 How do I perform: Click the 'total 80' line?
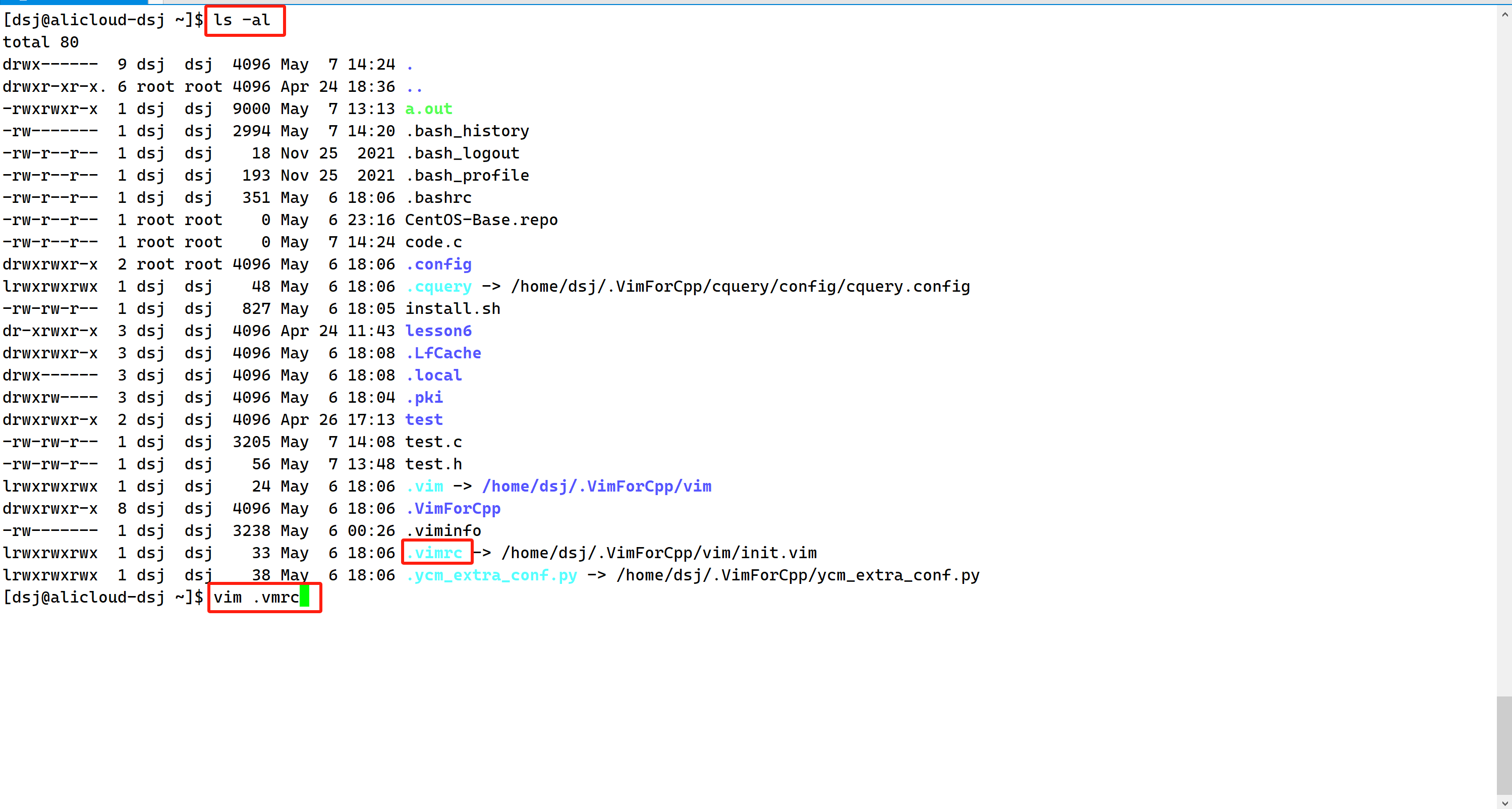[x=40, y=42]
